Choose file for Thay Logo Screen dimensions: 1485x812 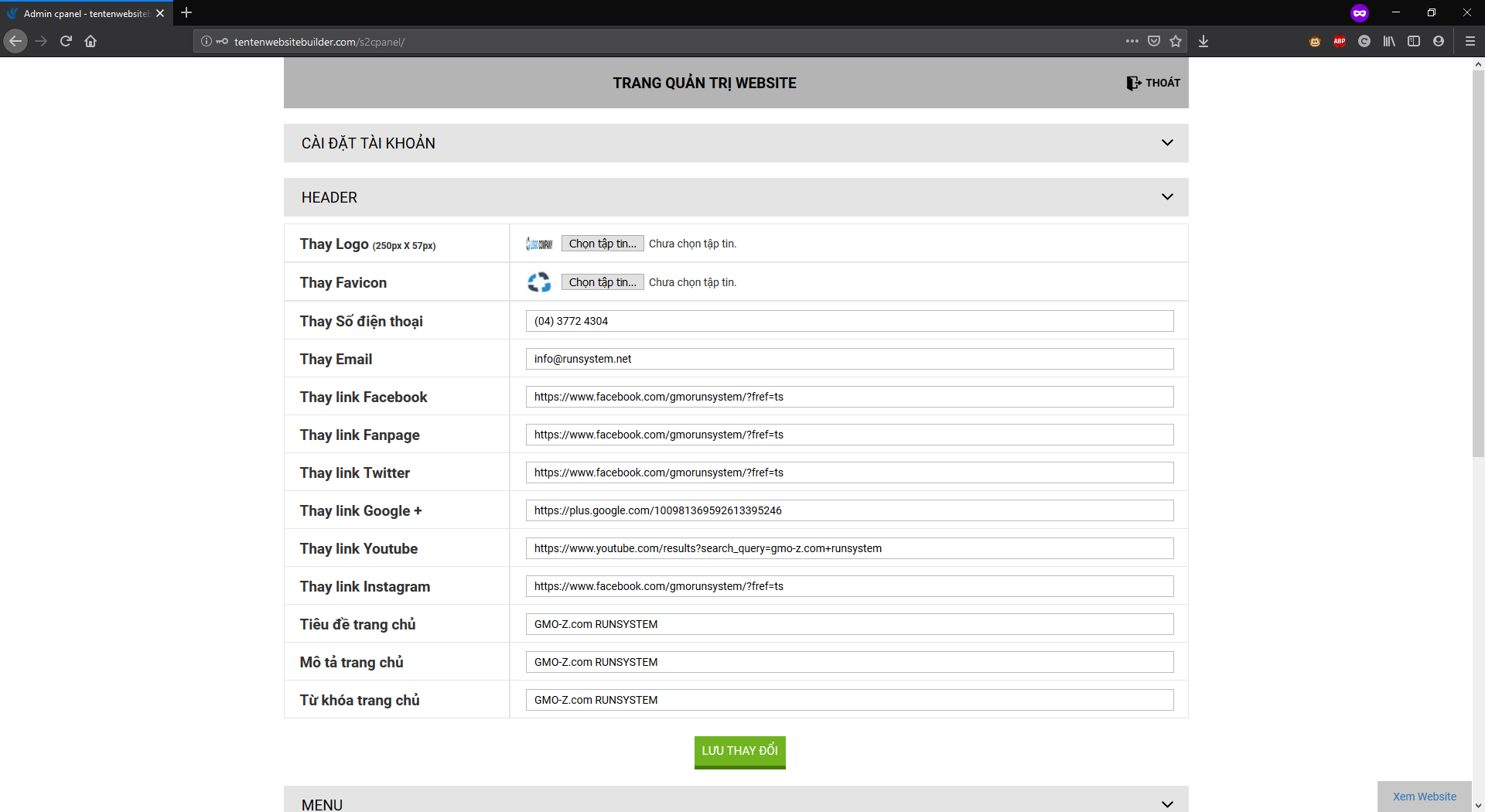click(x=603, y=244)
